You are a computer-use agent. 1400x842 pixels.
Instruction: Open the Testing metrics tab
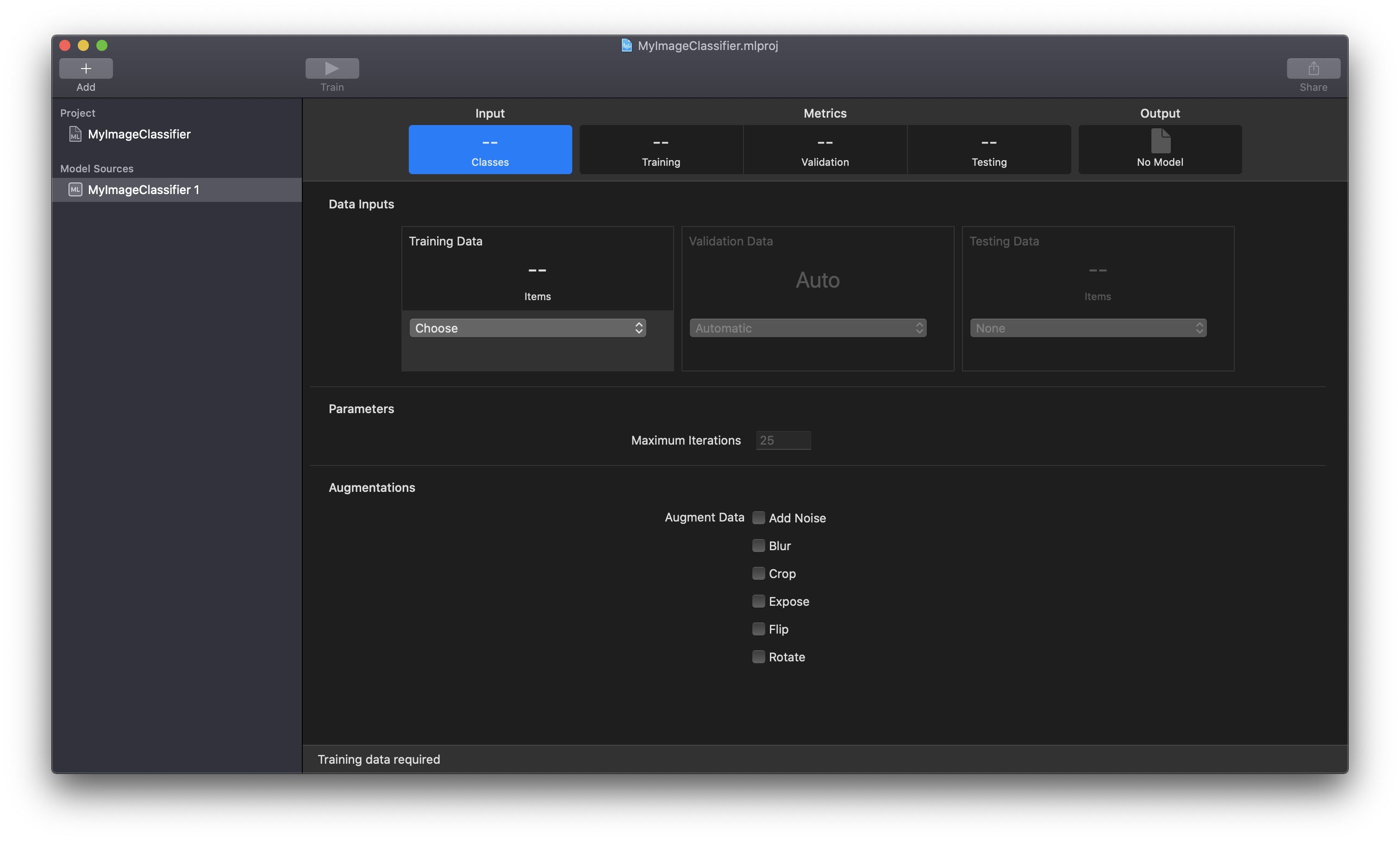tap(988, 149)
